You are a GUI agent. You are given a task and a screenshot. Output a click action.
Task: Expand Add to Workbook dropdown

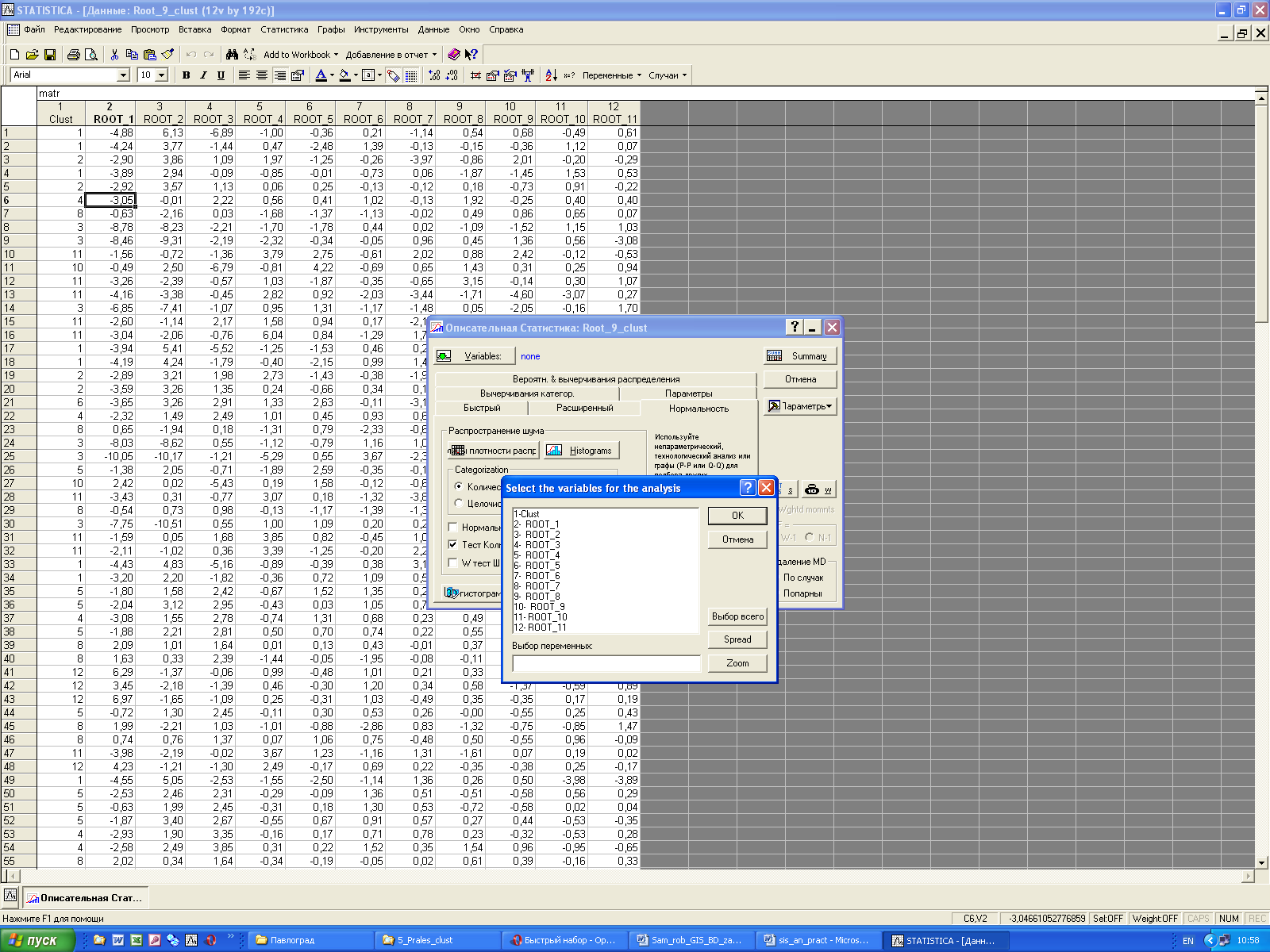(301, 55)
